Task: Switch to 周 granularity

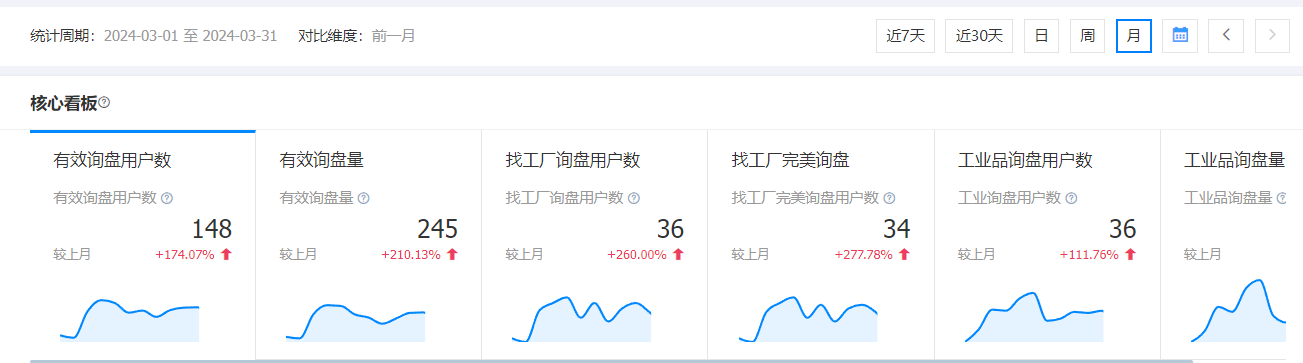Action: click(x=1087, y=36)
